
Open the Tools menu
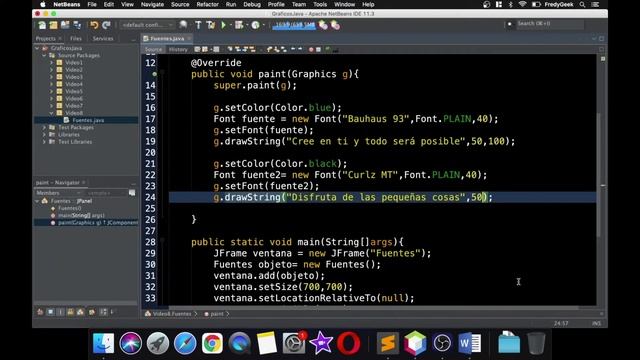click(320, 4)
